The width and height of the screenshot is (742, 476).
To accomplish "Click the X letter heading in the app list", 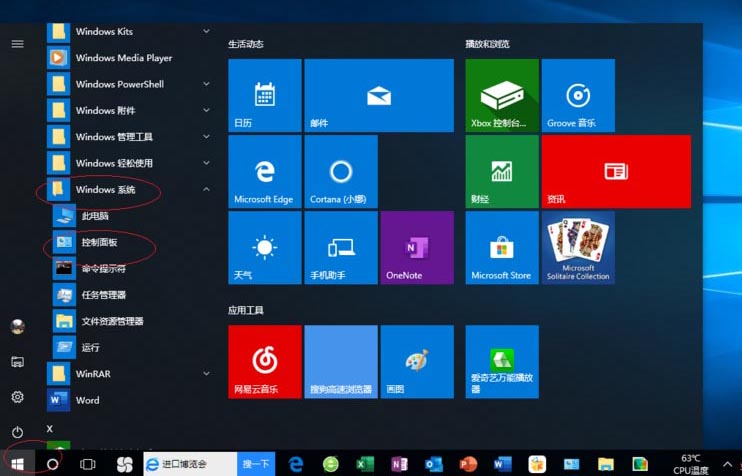I will [x=50, y=429].
